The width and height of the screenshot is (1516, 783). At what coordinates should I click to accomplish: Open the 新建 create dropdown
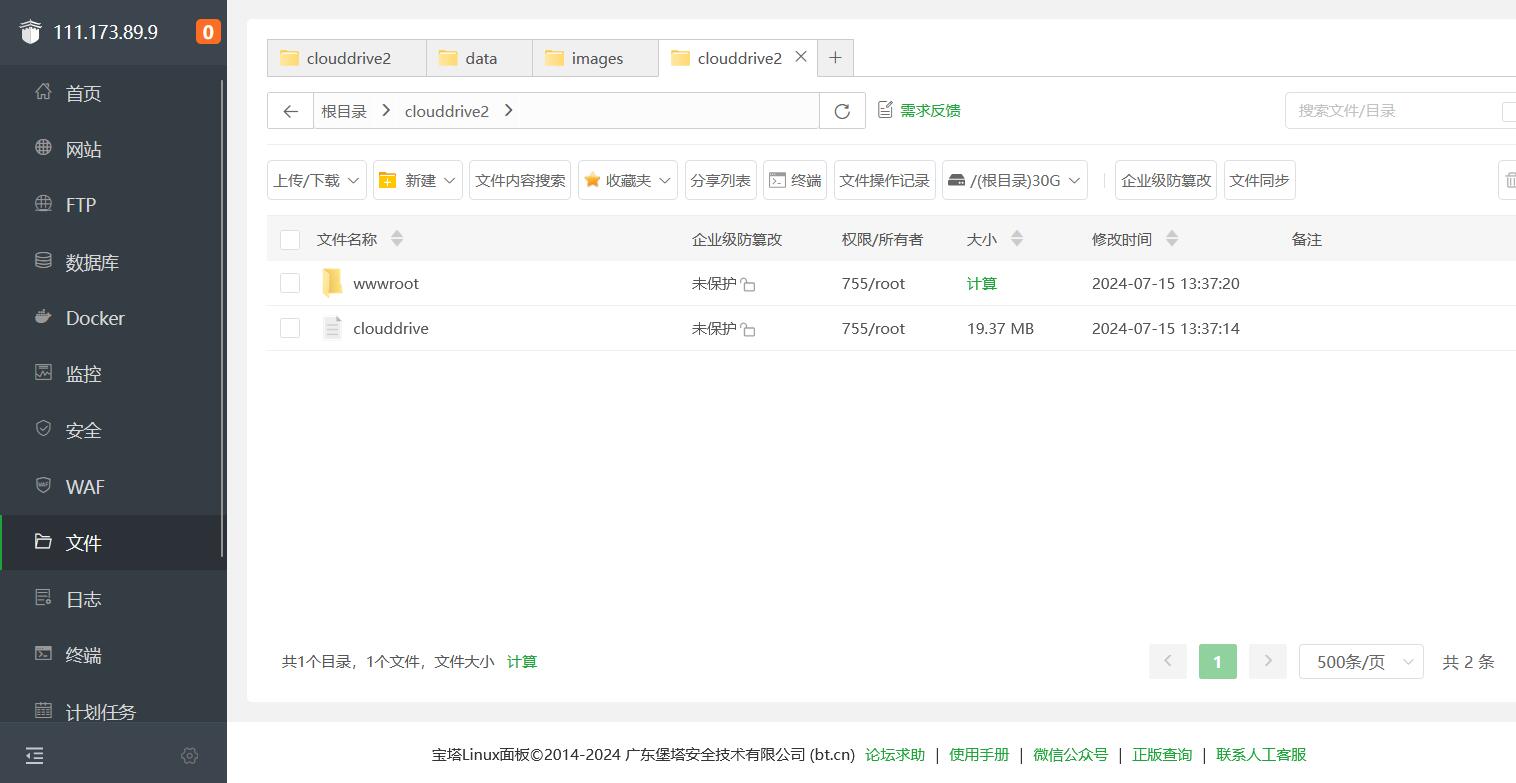[418, 180]
